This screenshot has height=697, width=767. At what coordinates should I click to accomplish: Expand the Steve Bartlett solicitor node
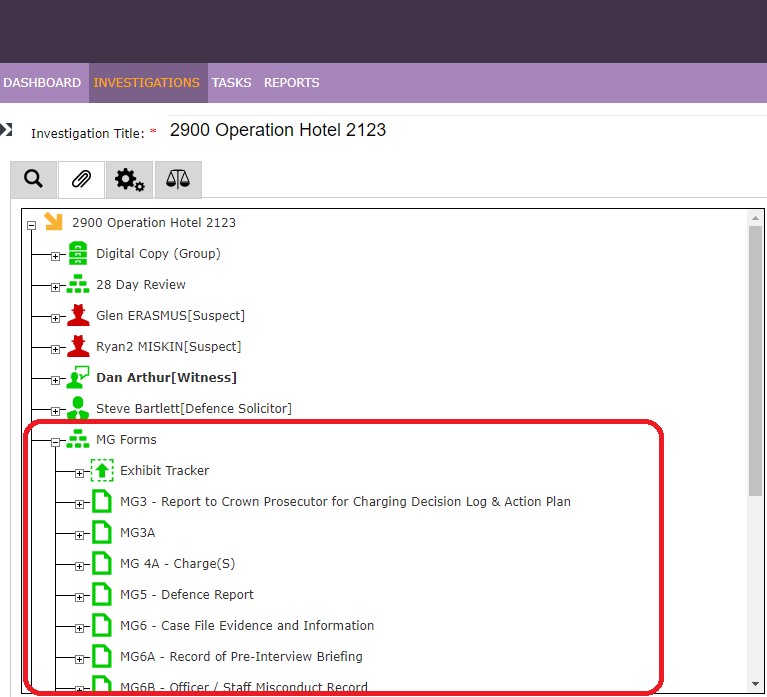[55, 411]
